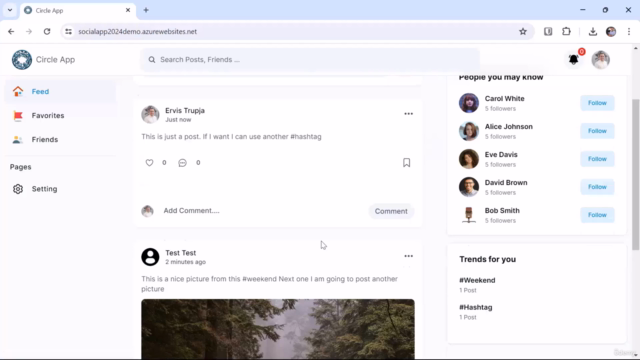This screenshot has width=640, height=360.
Task: Click Eve Davis's avatar
Action: tap(469, 159)
